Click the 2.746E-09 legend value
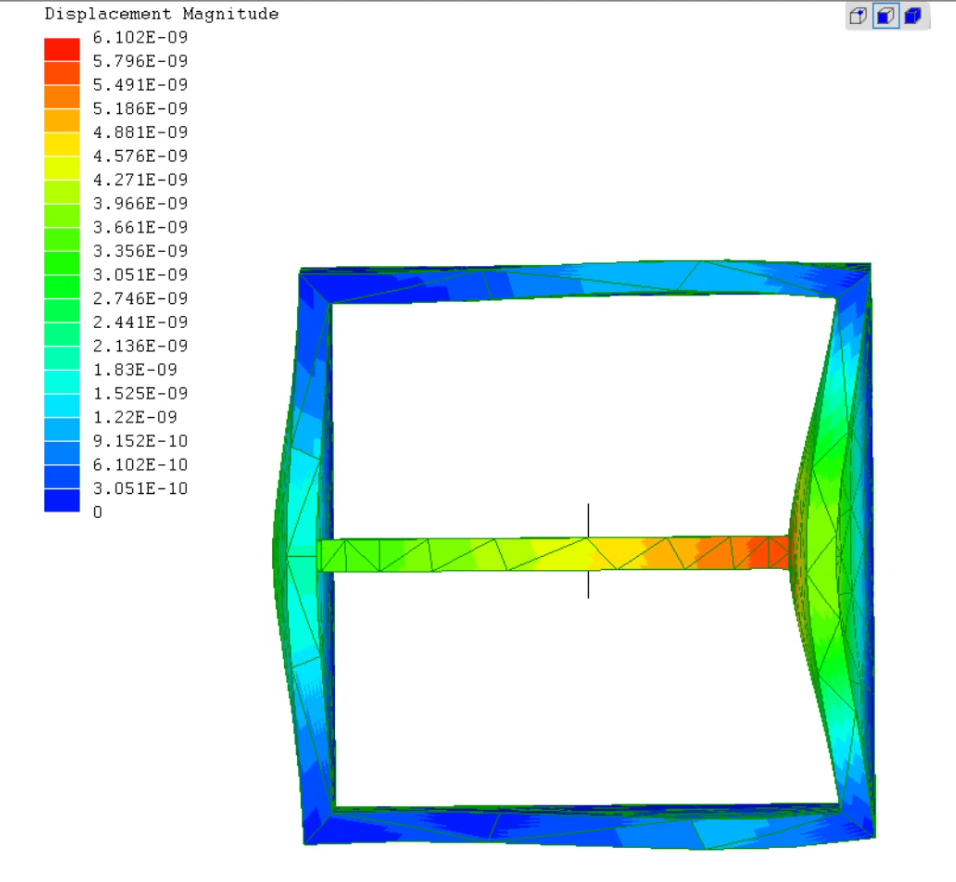 pos(140,299)
